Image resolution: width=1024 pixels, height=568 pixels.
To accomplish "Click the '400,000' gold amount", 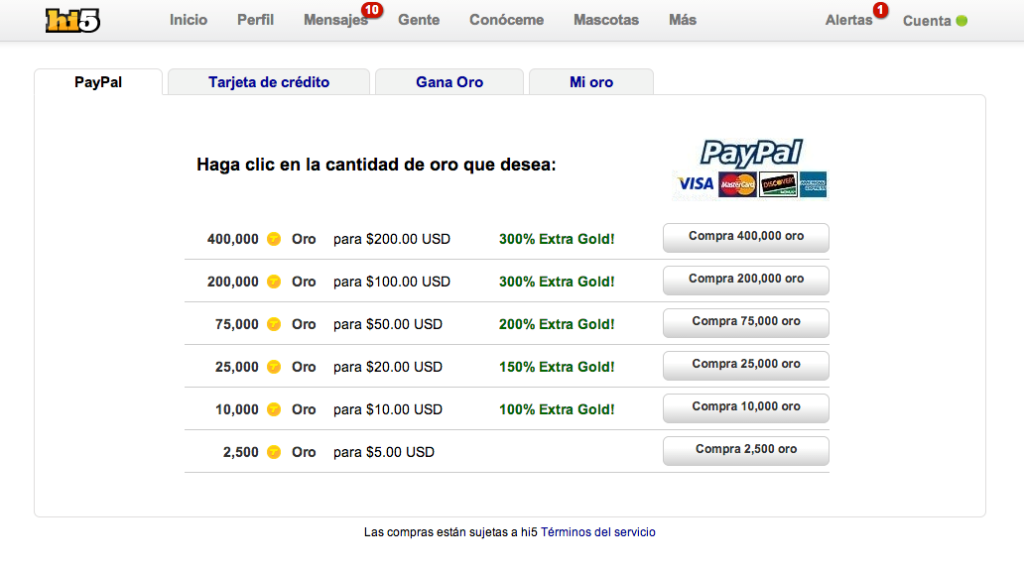I will [233, 239].
